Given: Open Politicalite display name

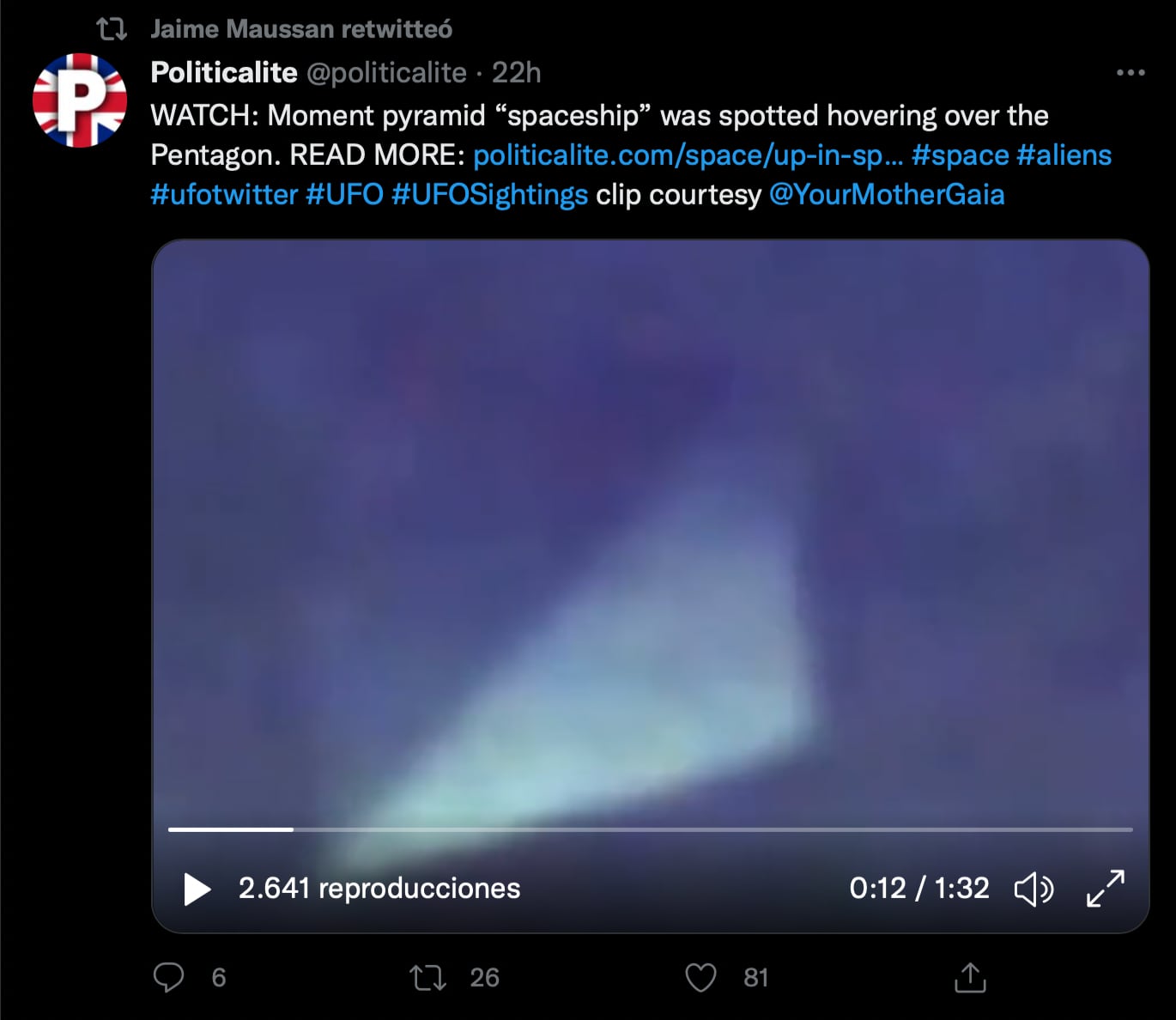Looking at the screenshot, I should tap(224, 73).
